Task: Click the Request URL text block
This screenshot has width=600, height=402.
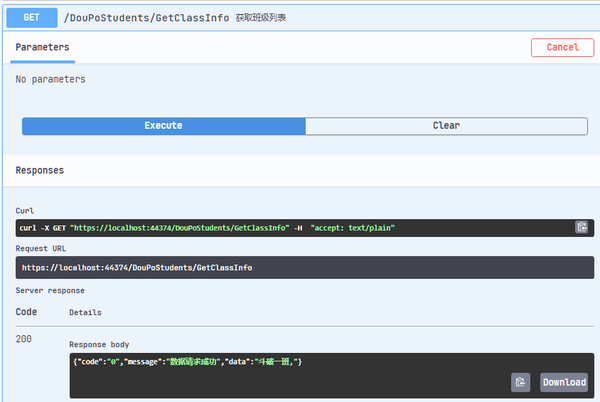Action: (x=136, y=268)
